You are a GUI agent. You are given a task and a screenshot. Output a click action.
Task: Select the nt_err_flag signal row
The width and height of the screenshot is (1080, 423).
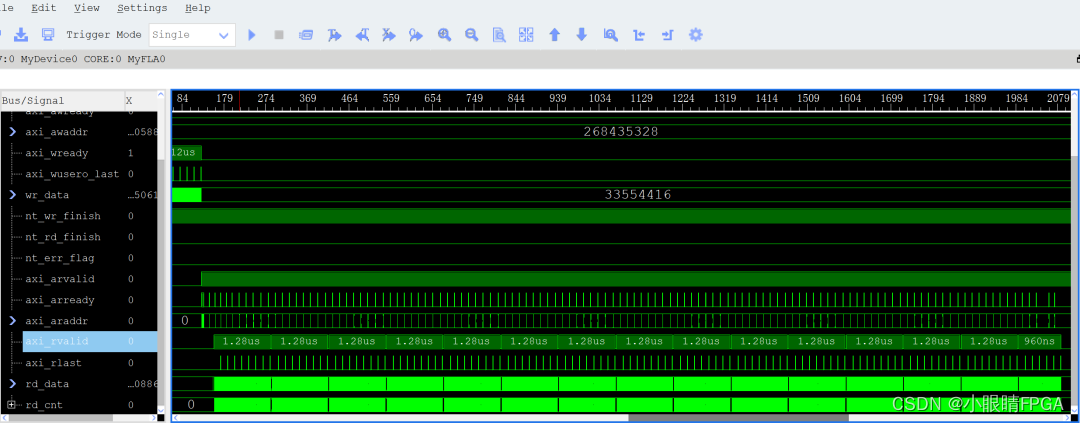[79, 258]
